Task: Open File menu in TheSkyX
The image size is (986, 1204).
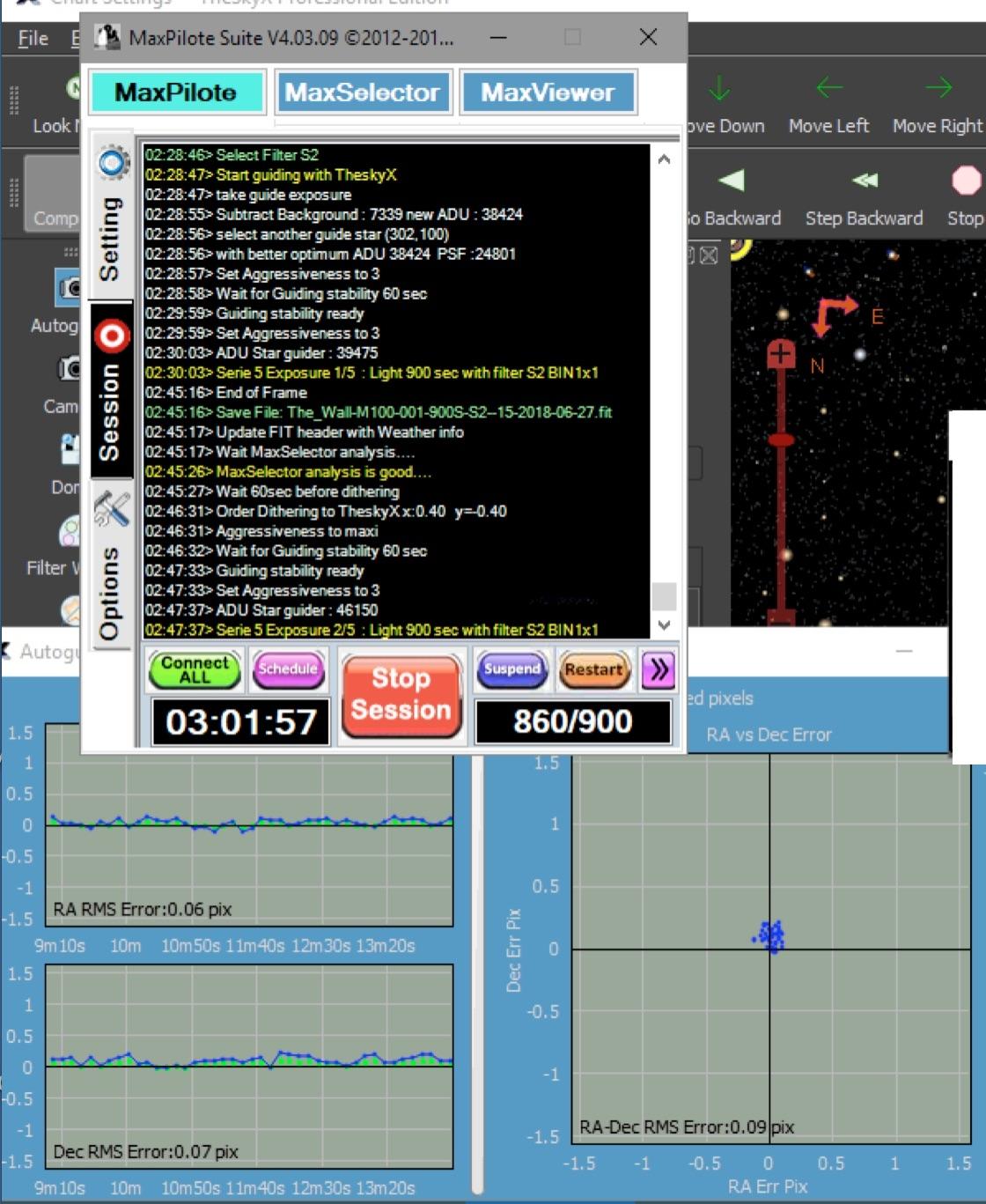Action: (33, 39)
